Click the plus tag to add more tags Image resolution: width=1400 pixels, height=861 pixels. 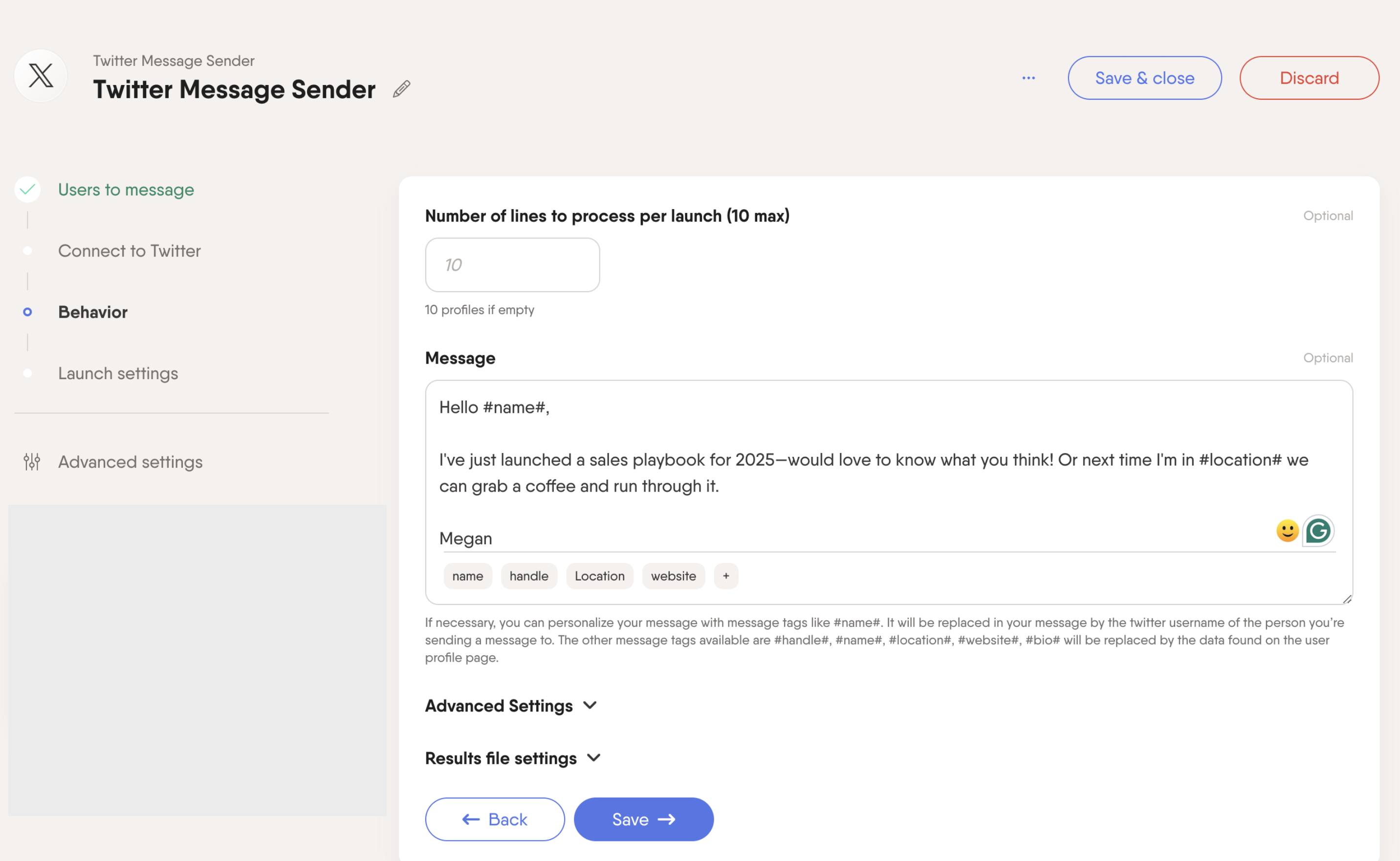click(x=725, y=576)
